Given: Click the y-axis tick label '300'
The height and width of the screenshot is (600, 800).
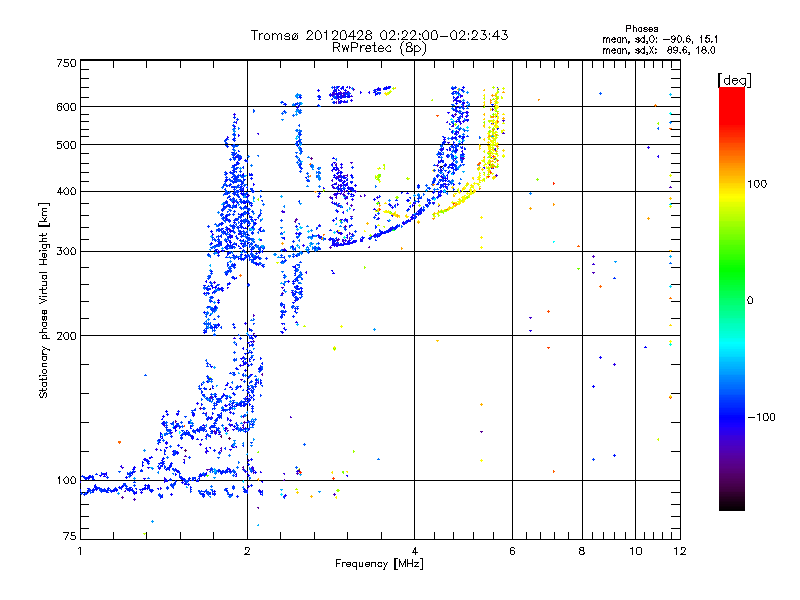Looking at the screenshot, I should 66,252.
